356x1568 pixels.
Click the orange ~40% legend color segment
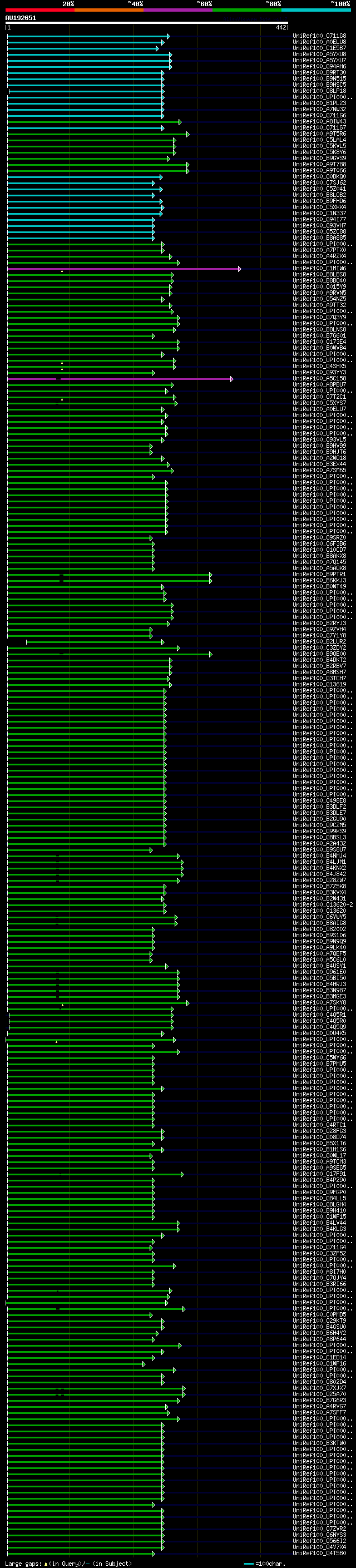(x=109, y=10)
